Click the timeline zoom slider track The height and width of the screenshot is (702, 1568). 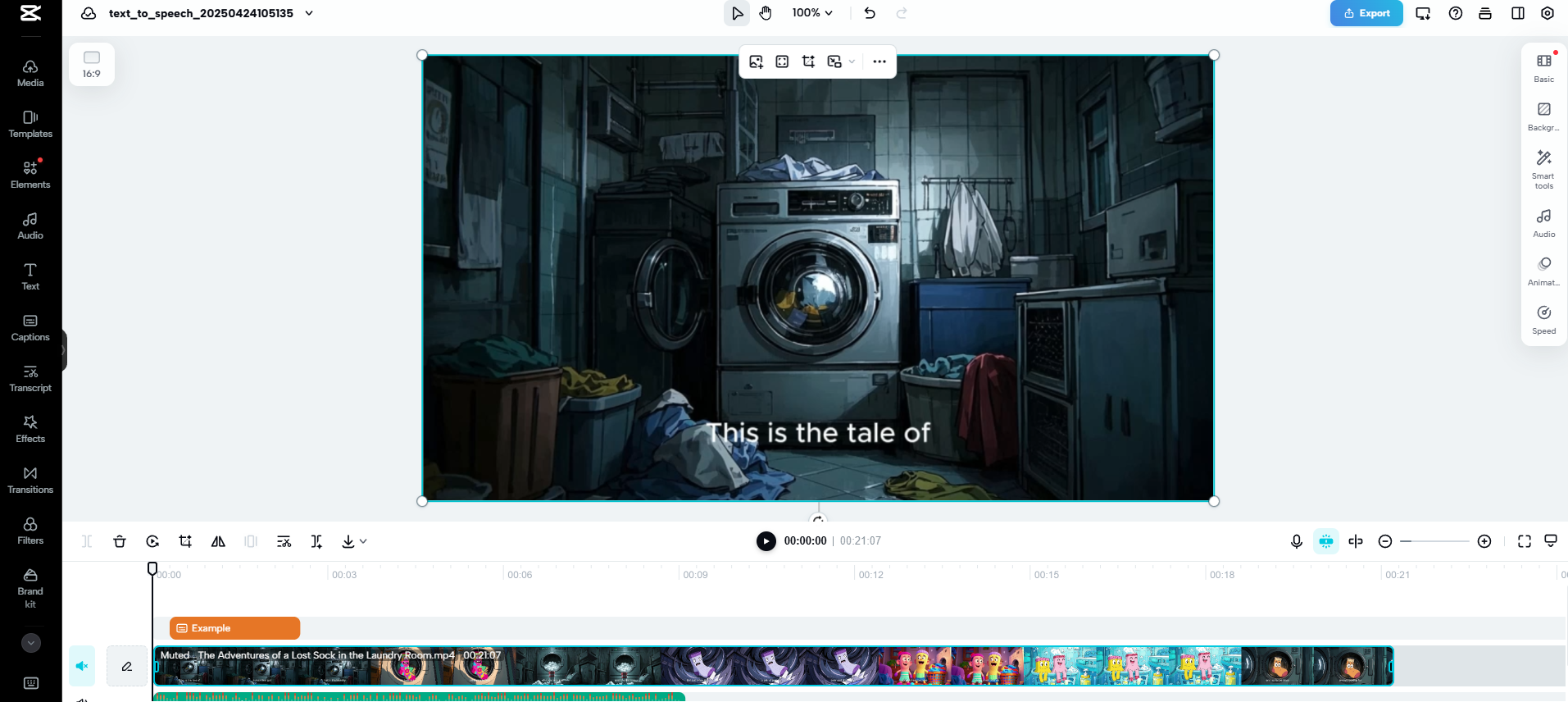point(1434,541)
